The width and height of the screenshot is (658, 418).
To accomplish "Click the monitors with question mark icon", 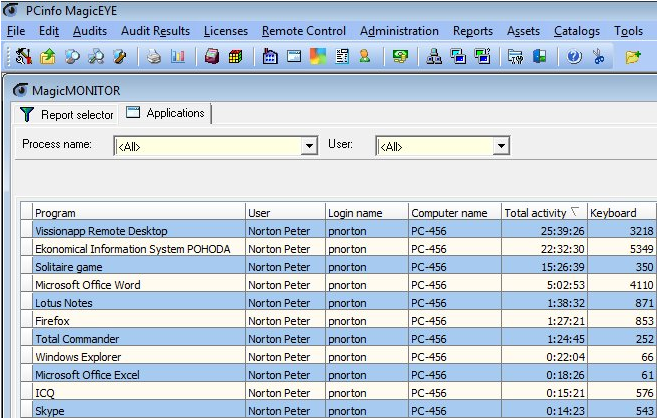I will pyautogui.click(x=483, y=56).
